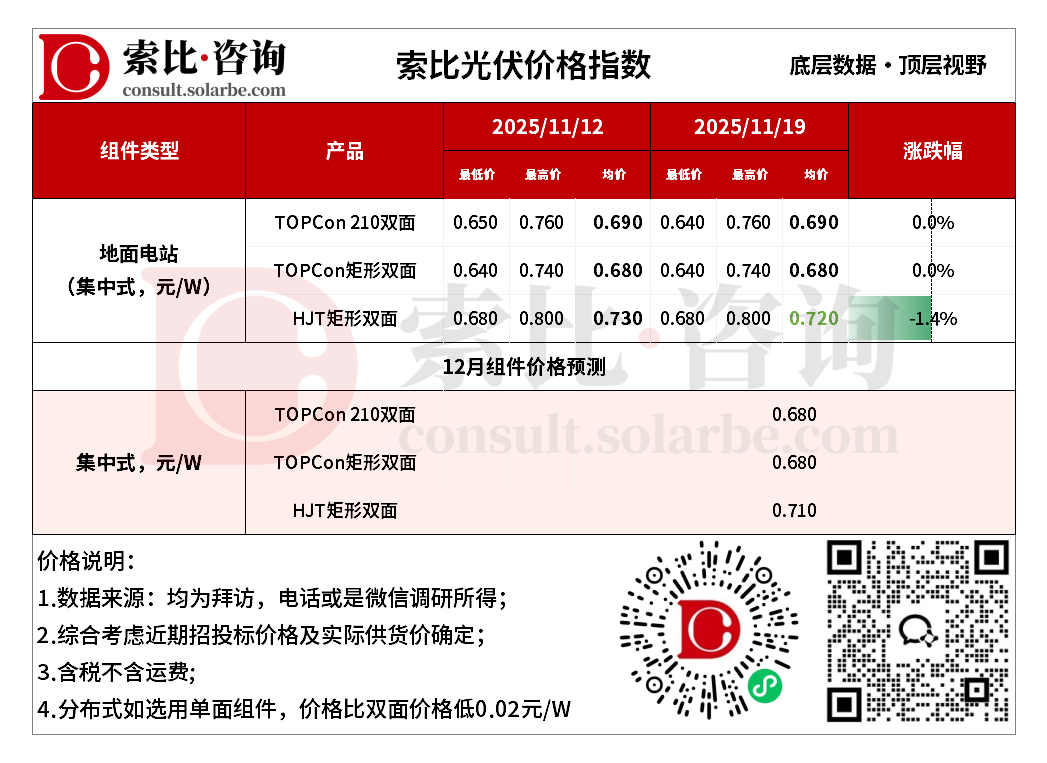Image resolution: width=1047 pixels, height=763 pixels.
Task: Click the 索比光伏价格指数 title
Action: [524, 65]
